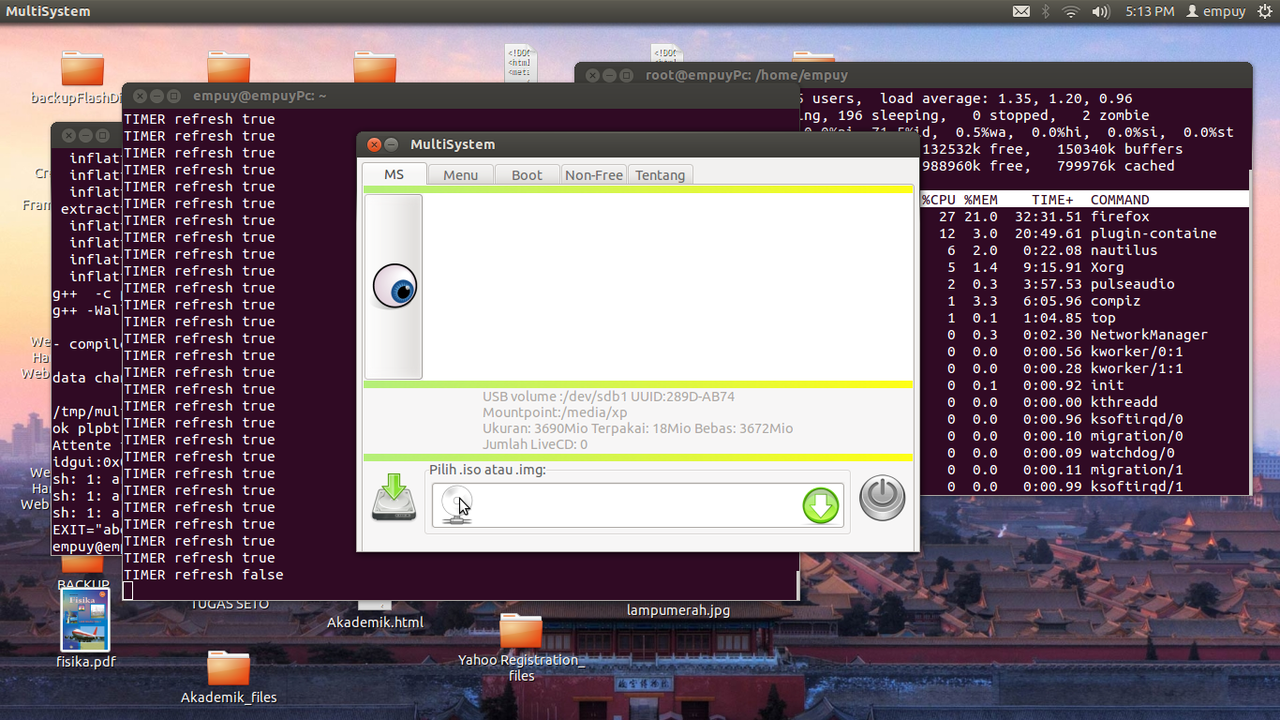
Task: Toggle the empuy user menu open
Action: (x=1216, y=11)
